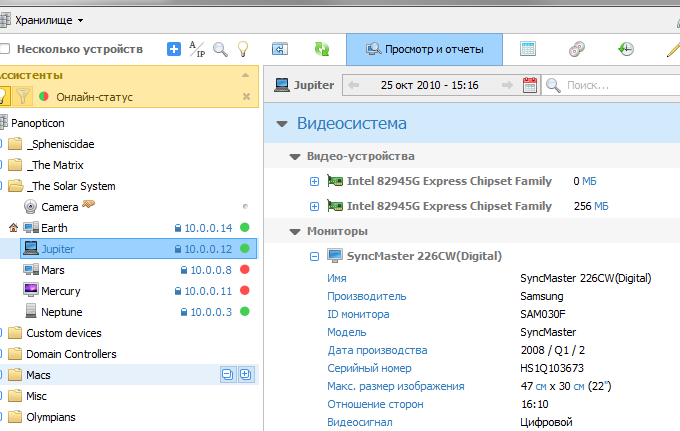Viewport: 680px width, 431px height.
Task: Click IP address 10.0.0.14
Action: click(209, 228)
